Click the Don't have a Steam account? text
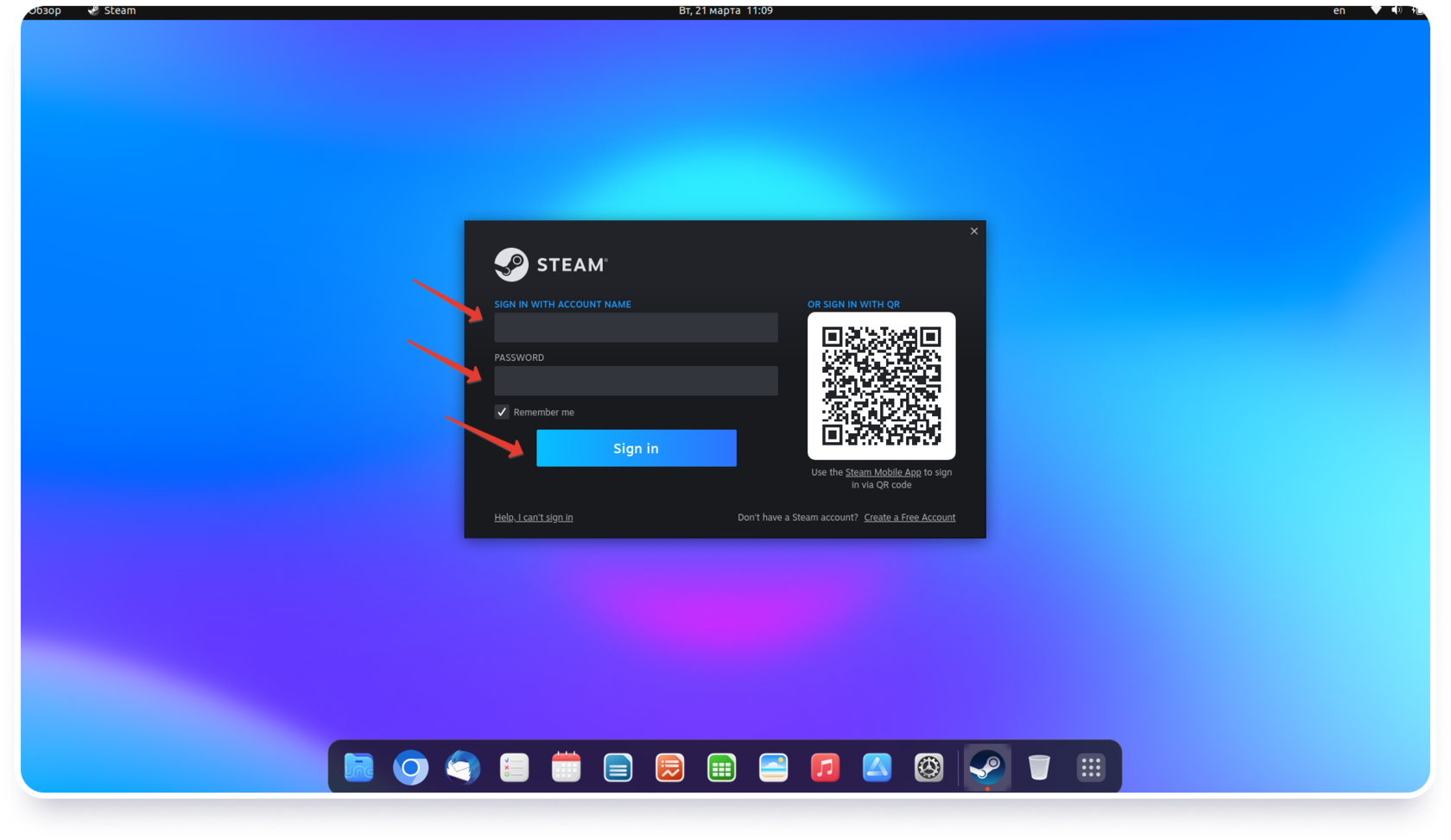The height and width of the screenshot is (840, 1451). 798,517
